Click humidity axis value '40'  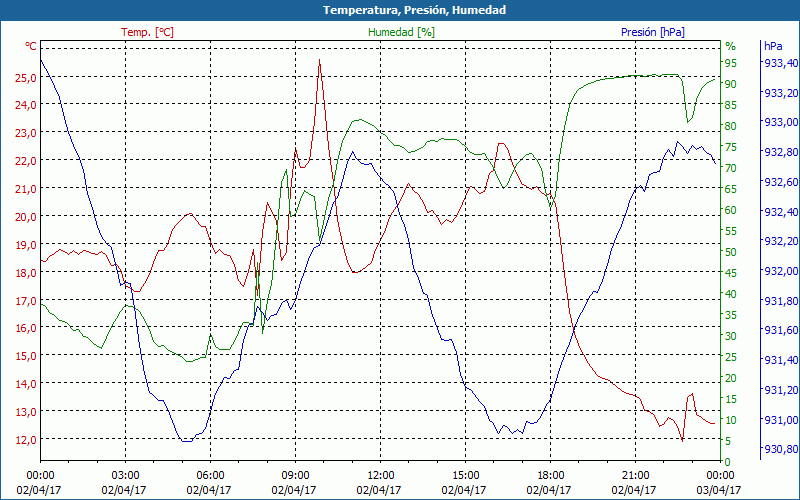click(731, 294)
